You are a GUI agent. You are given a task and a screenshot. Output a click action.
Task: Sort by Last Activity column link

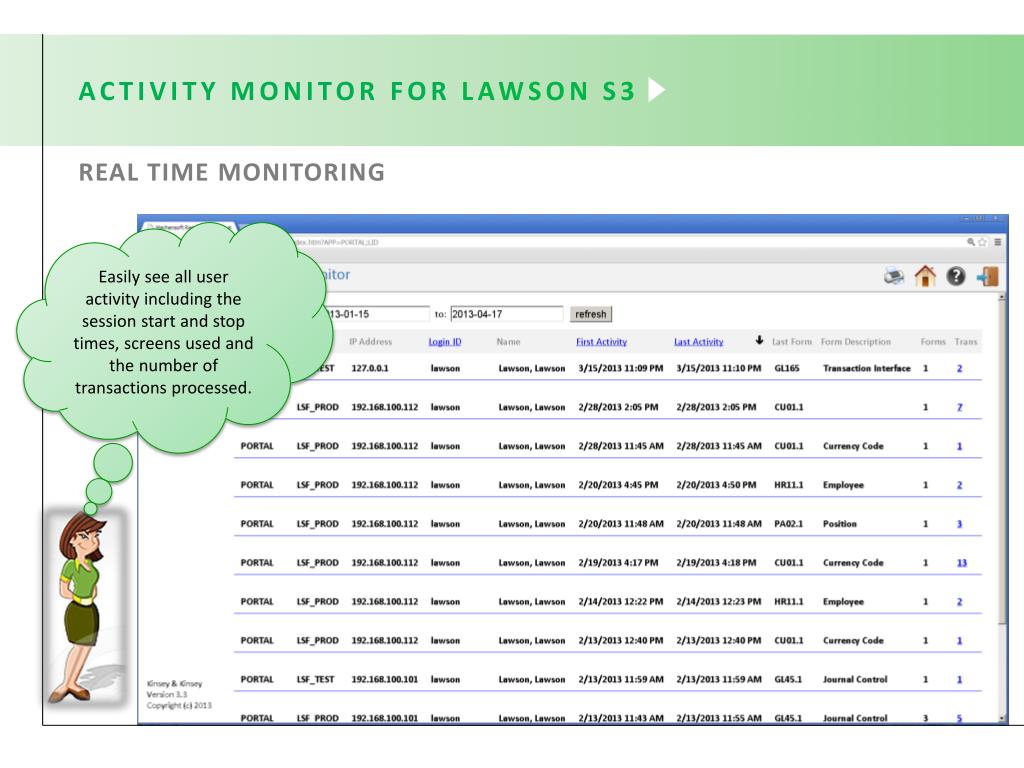(699, 342)
